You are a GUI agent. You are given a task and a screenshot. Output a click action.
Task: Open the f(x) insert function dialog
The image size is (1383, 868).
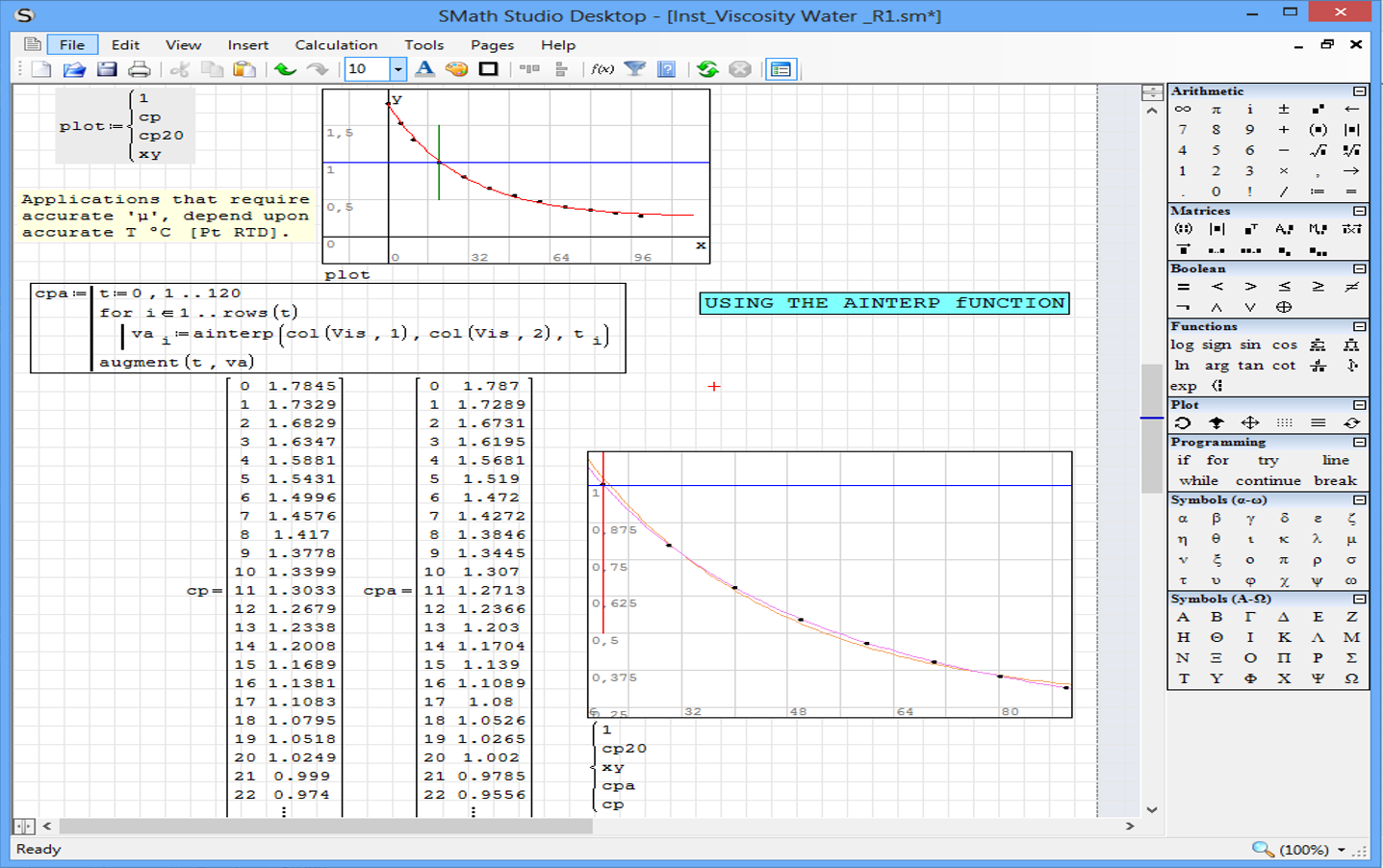(x=602, y=69)
